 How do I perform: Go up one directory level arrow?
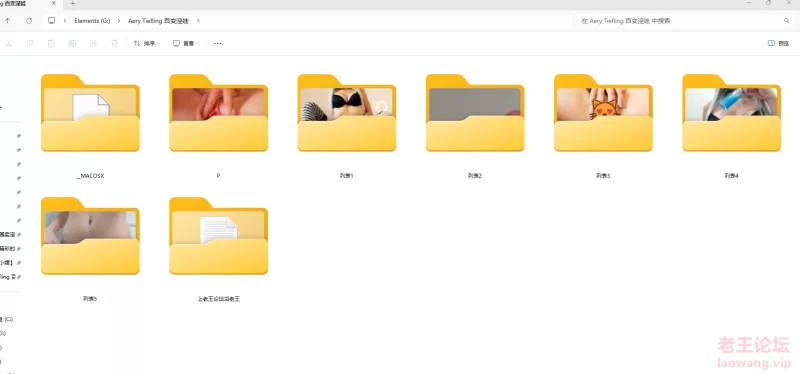coord(8,21)
